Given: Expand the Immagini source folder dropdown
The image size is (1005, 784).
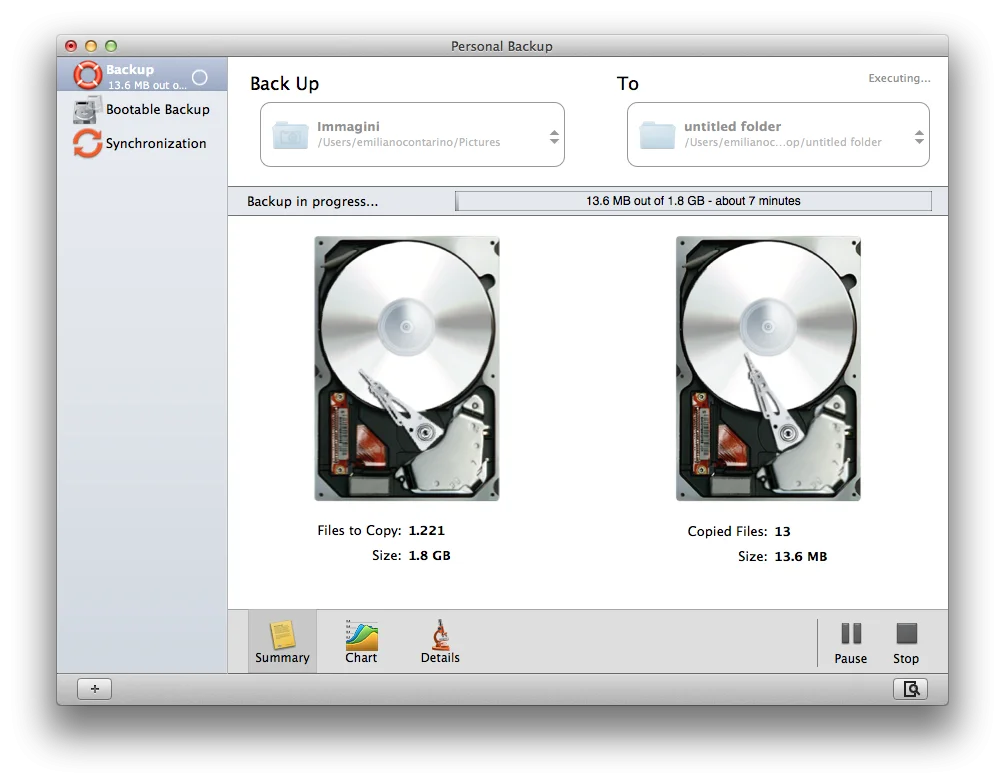Looking at the screenshot, I should coord(554,136).
